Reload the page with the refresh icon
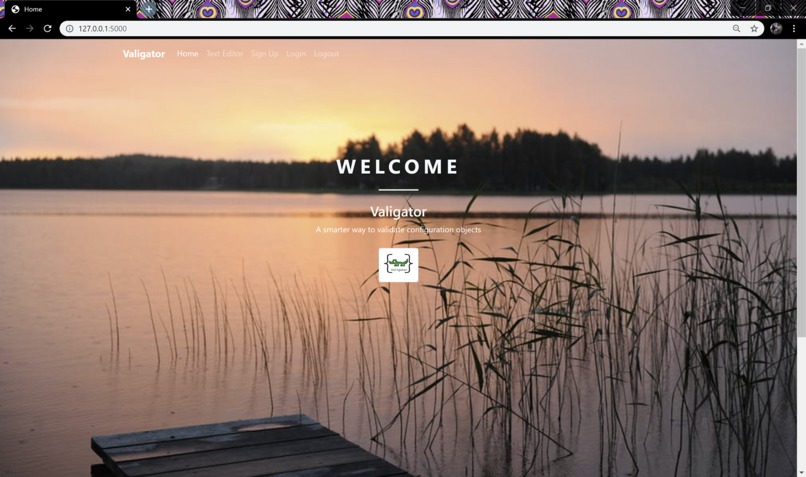The height and width of the screenshot is (477, 806). click(x=47, y=29)
